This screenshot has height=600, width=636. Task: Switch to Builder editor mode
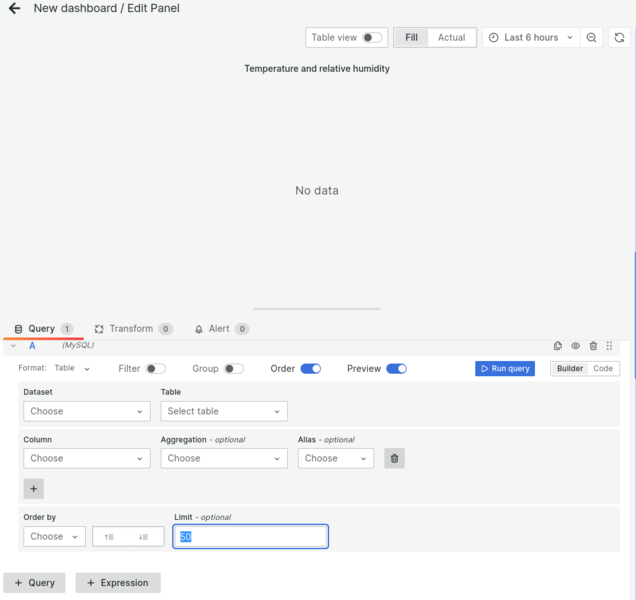pyautogui.click(x=569, y=369)
